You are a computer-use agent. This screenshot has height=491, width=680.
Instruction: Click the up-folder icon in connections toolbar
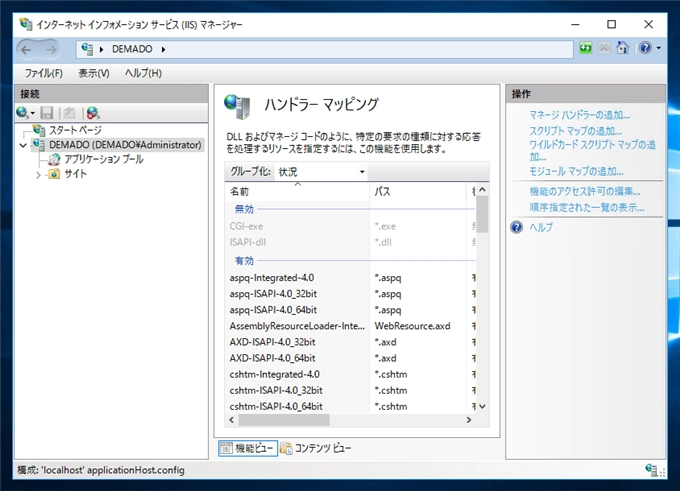pyautogui.click(x=69, y=113)
